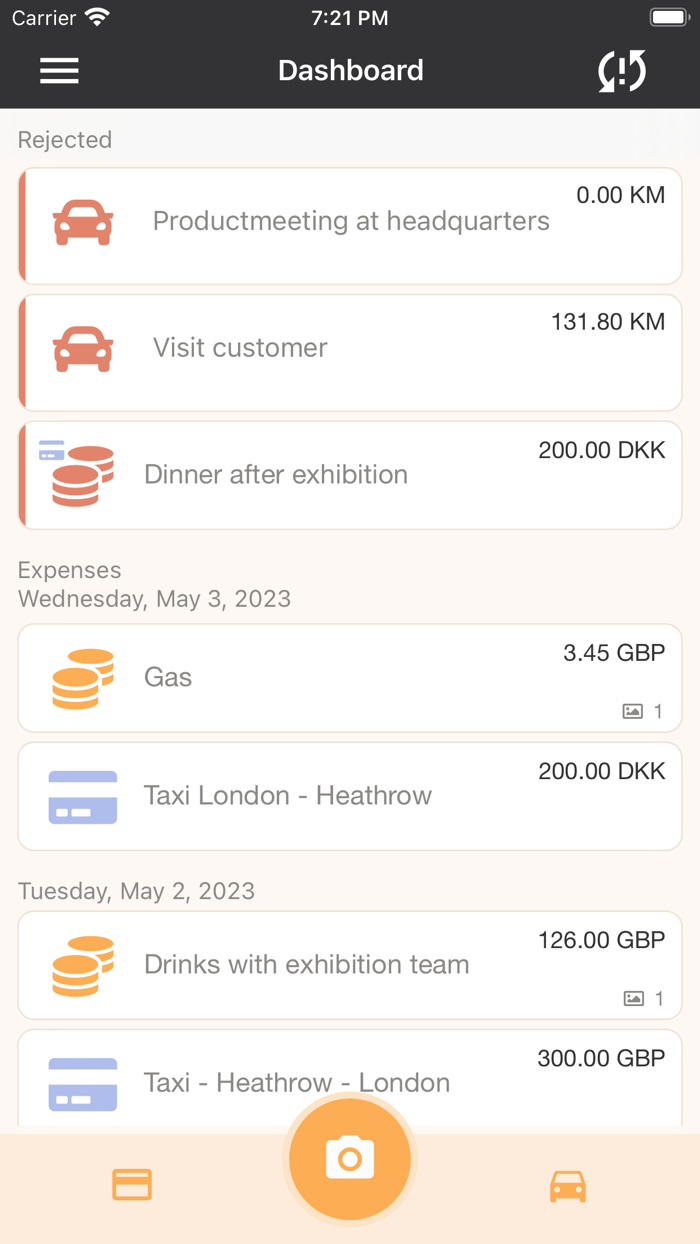700x1244 pixels.
Task: Open mileage view via bottom-right car icon
Action: [x=567, y=1184]
